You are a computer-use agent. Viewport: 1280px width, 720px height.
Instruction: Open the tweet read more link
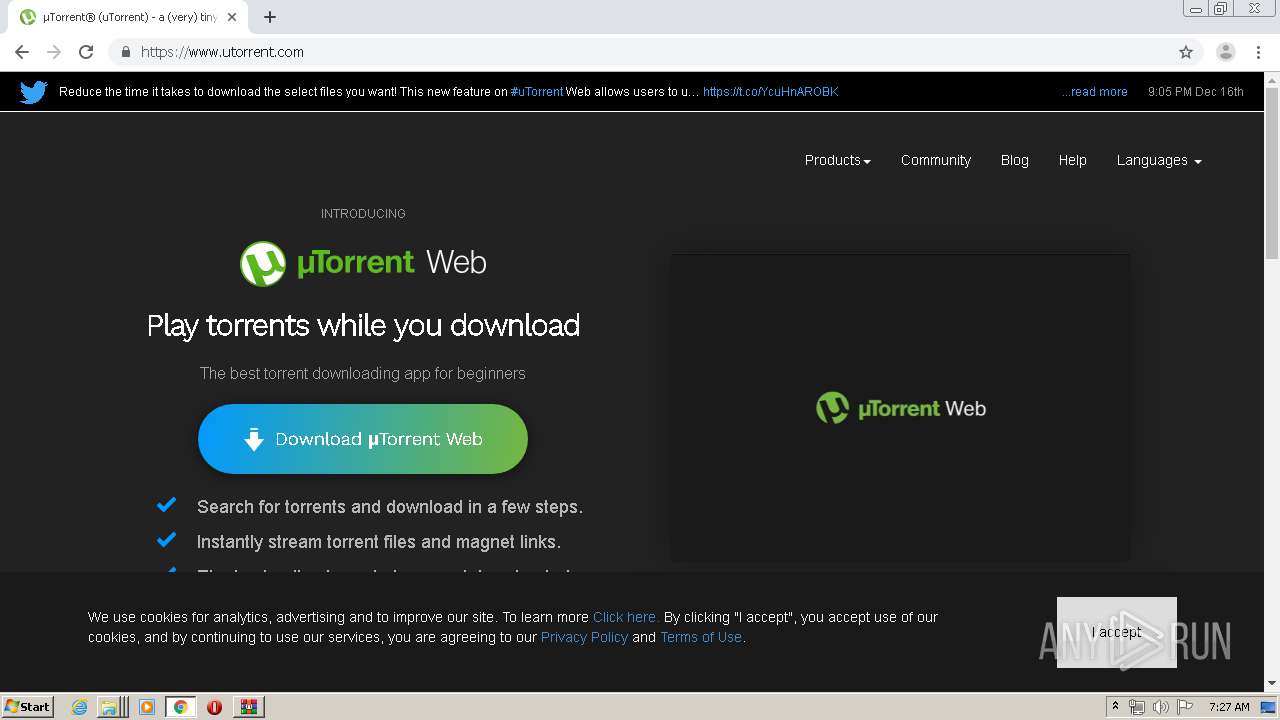[x=1095, y=92]
